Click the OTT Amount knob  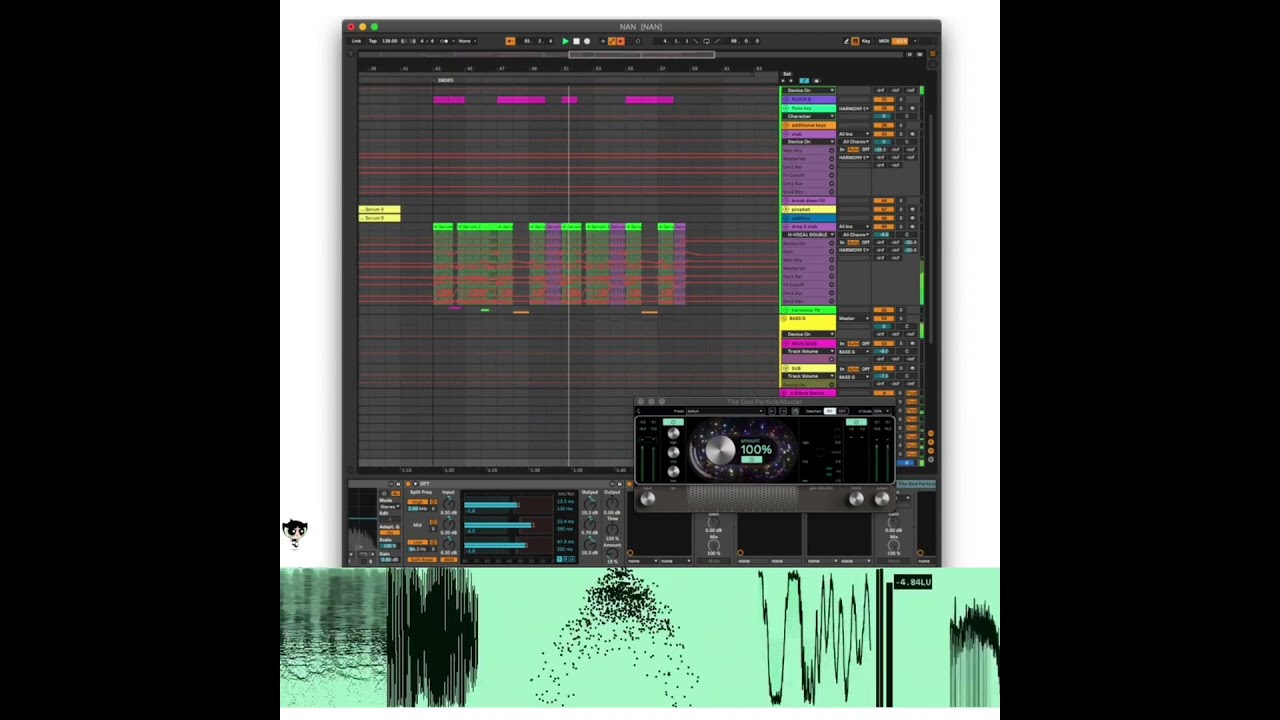tap(612, 553)
